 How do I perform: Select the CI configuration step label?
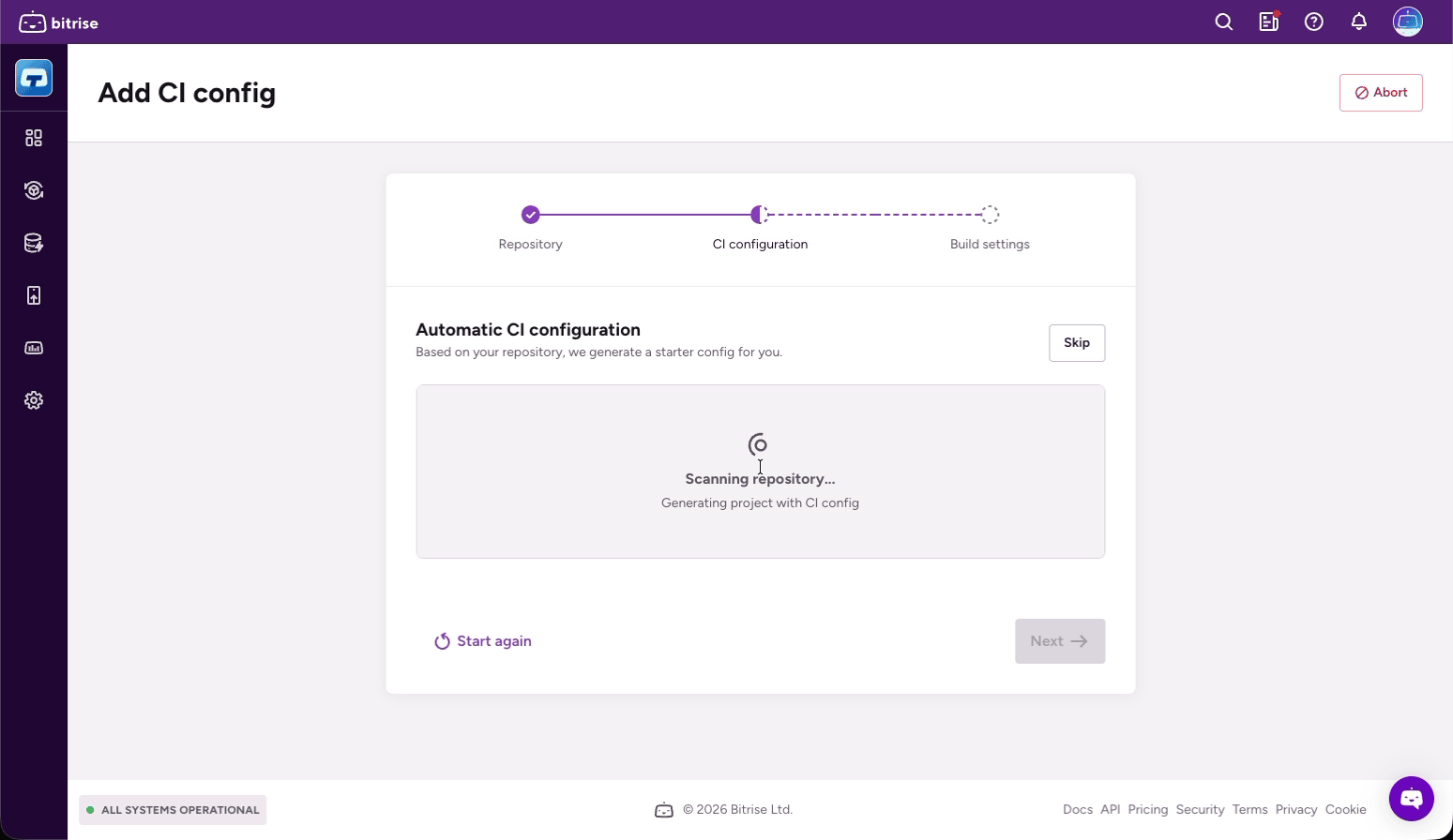click(760, 244)
